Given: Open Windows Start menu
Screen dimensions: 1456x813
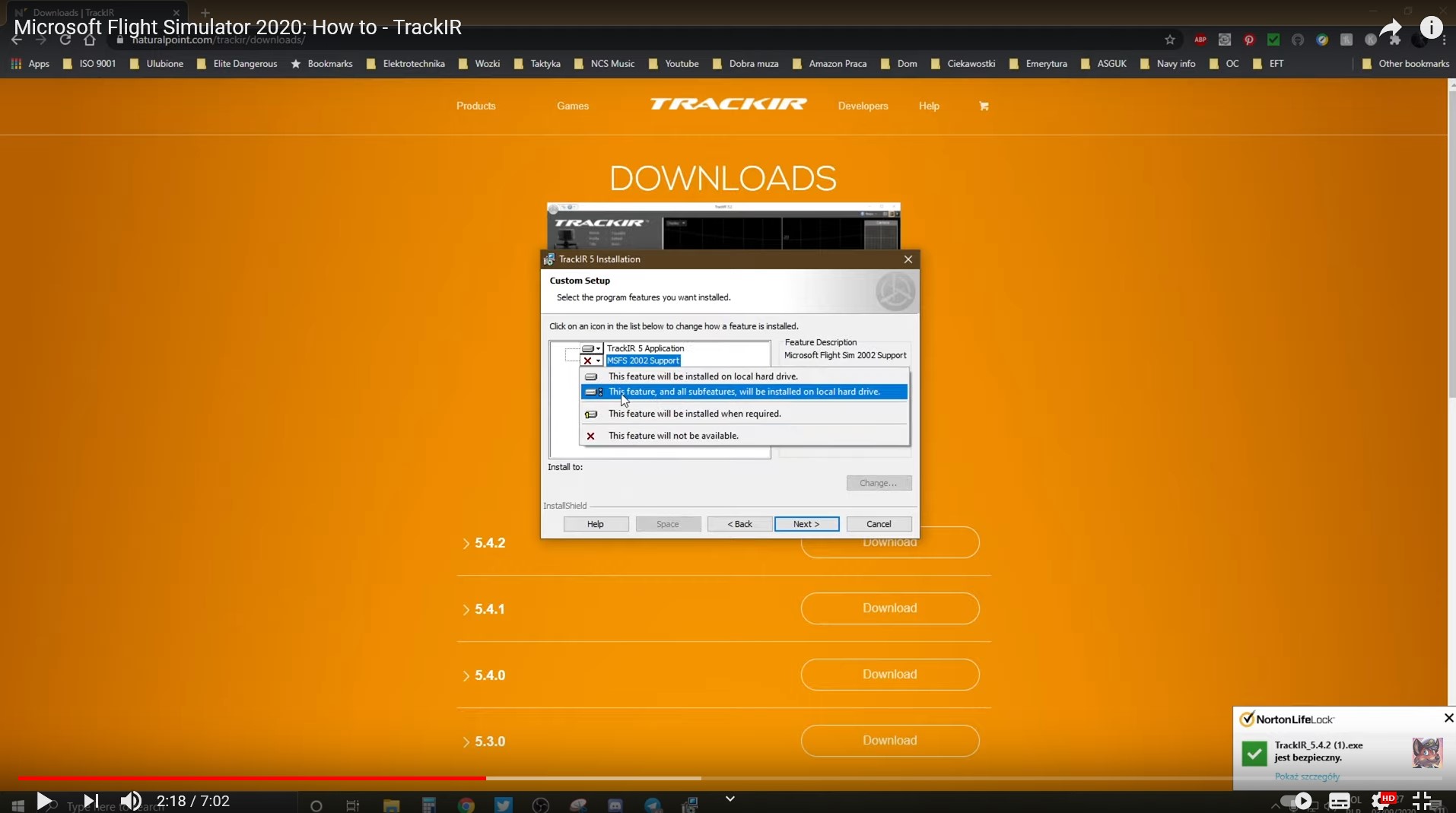Looking at the screenshot, I should pyautogui.click(x=17, y=805).
